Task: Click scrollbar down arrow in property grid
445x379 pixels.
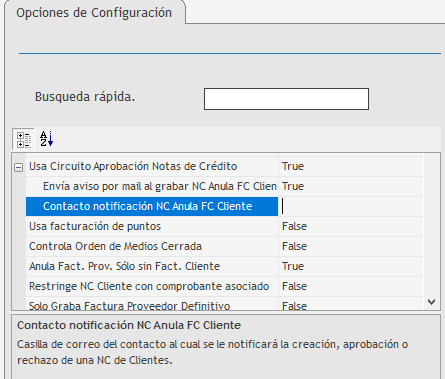Action: [432, 302]
